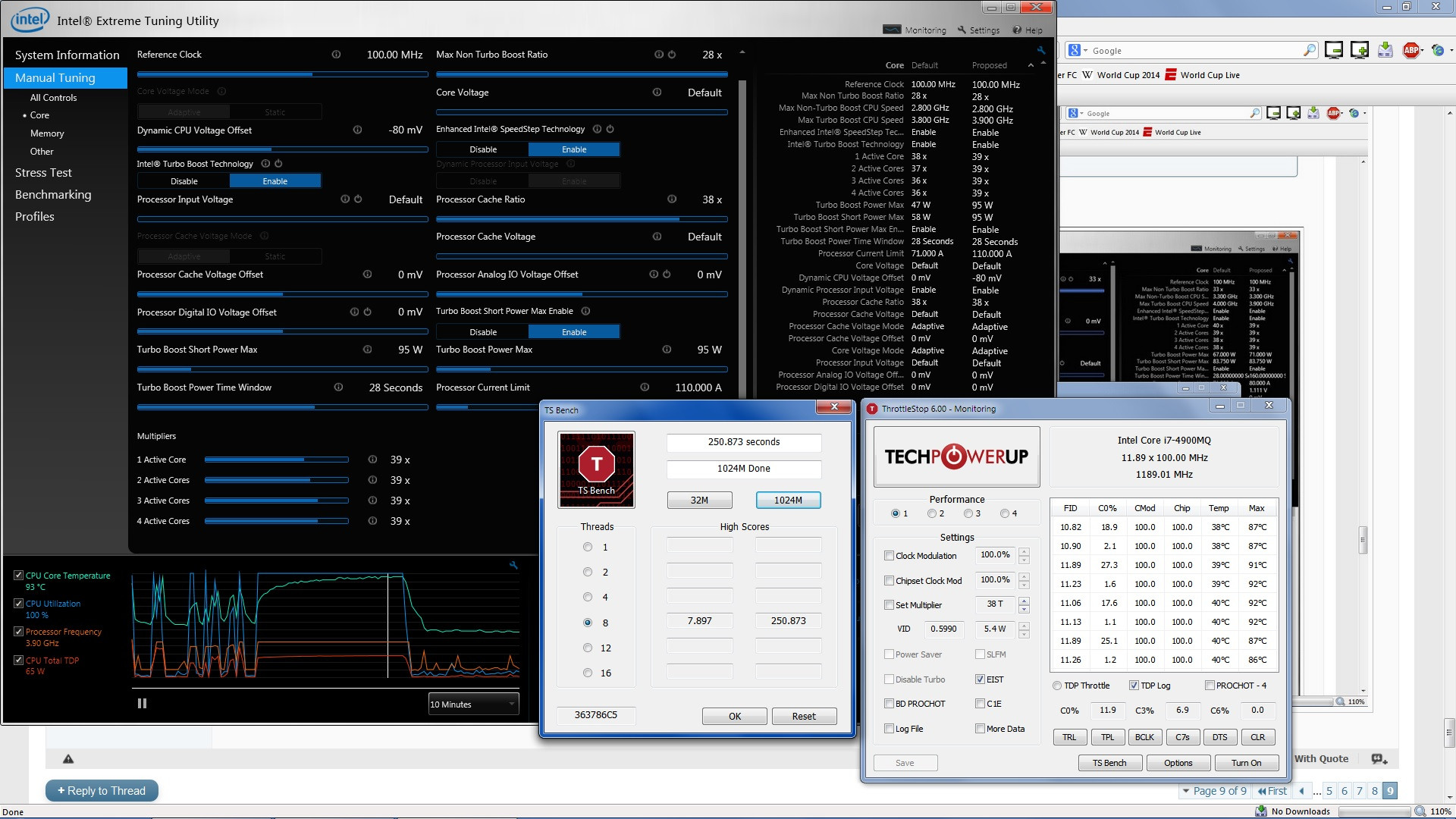This screenshot has height=819, width=1456.
Task: Pause the monitoring graph
Action: pos(142,704)
